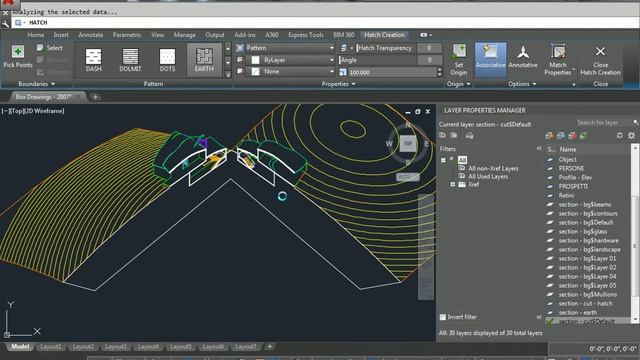Enable the Invert filter checkbox
The height and width of the screenshot is (360, 640).
[443, 317]
